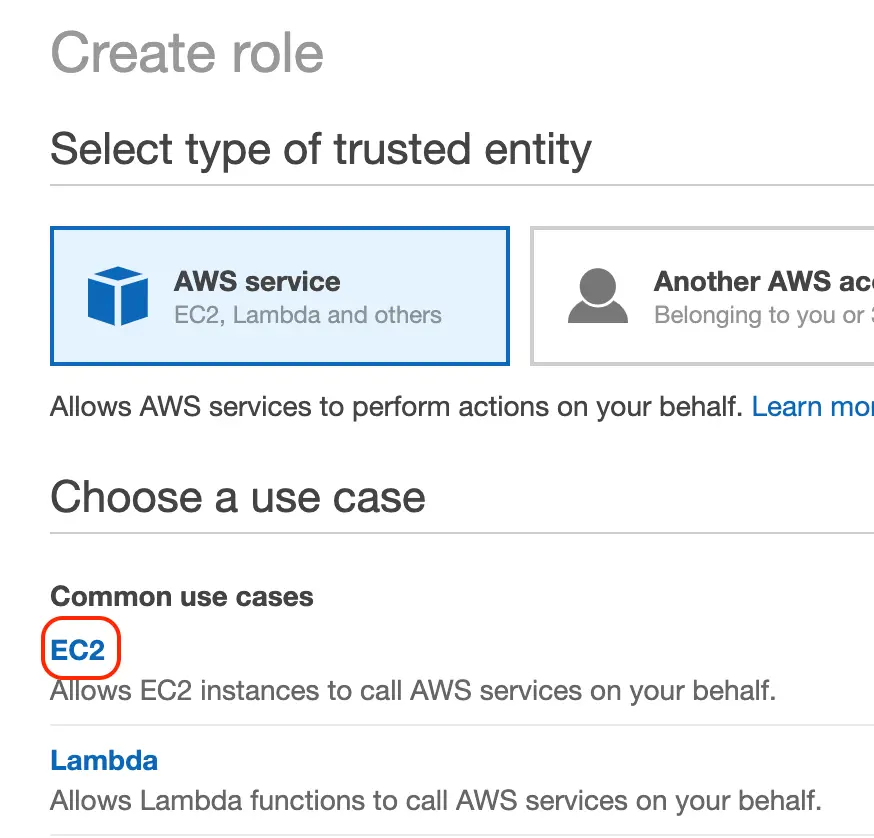
Task: Select the AWS service trusted entity tile
Action: [x=279, y=296]
